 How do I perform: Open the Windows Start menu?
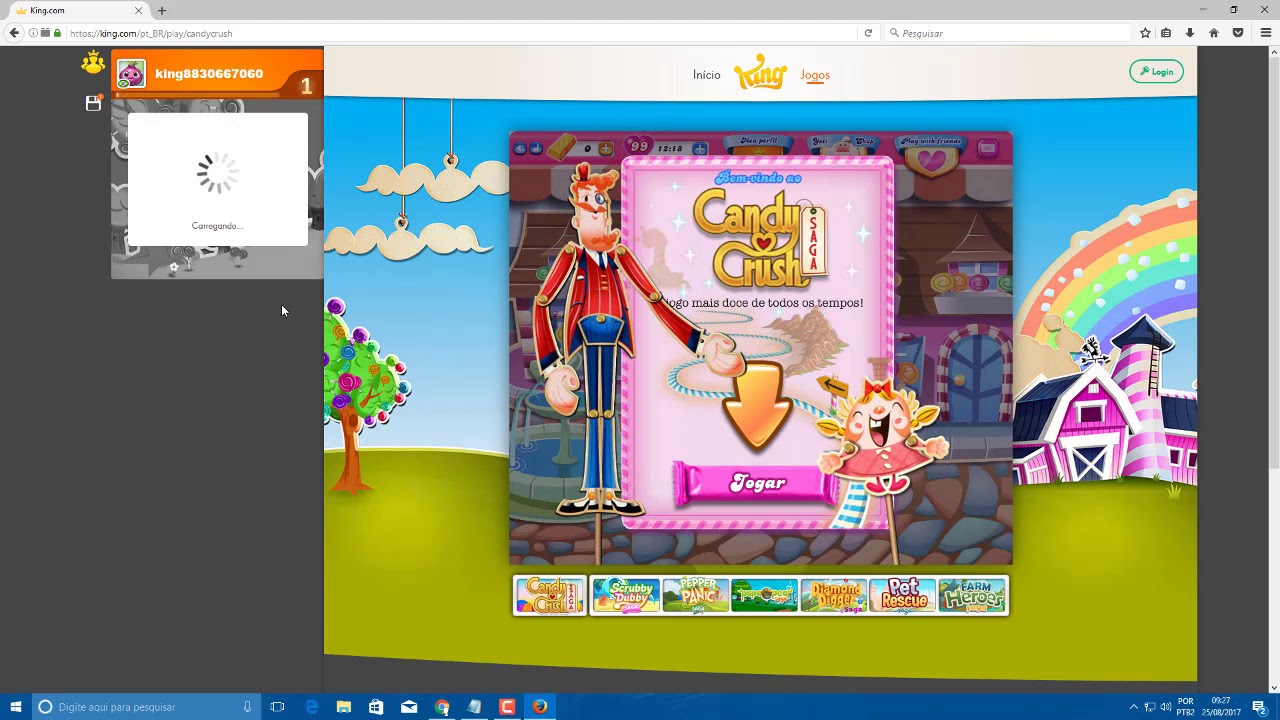[x=16, y=707]
